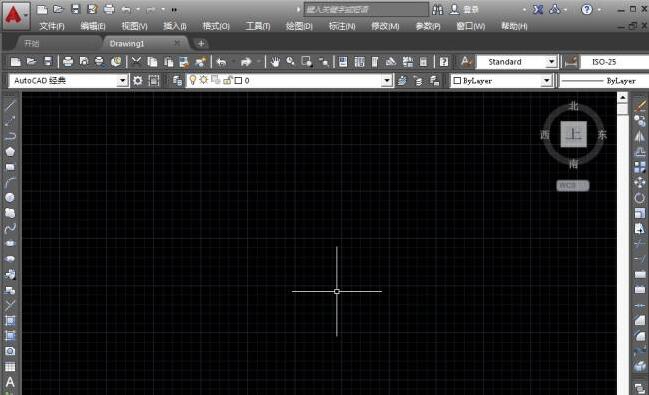Open the 标注(N) menu

(342, 26)
